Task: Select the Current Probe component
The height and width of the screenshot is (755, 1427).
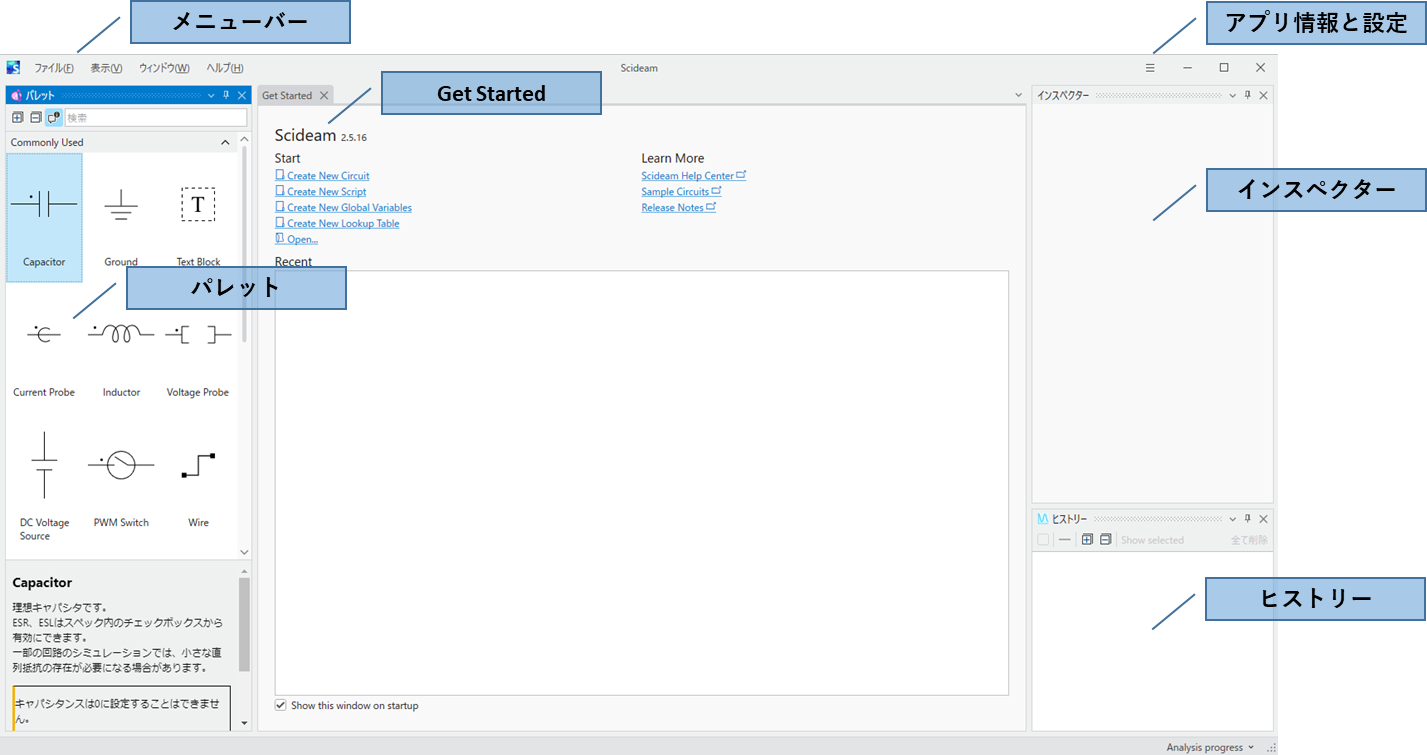Action: click(x=44, y=348)
